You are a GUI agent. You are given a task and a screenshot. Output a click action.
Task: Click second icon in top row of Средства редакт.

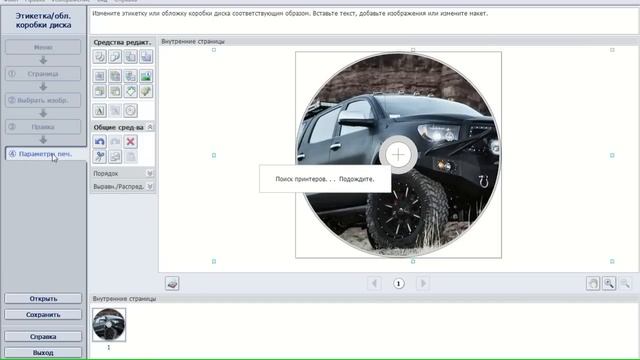(115, 56)
